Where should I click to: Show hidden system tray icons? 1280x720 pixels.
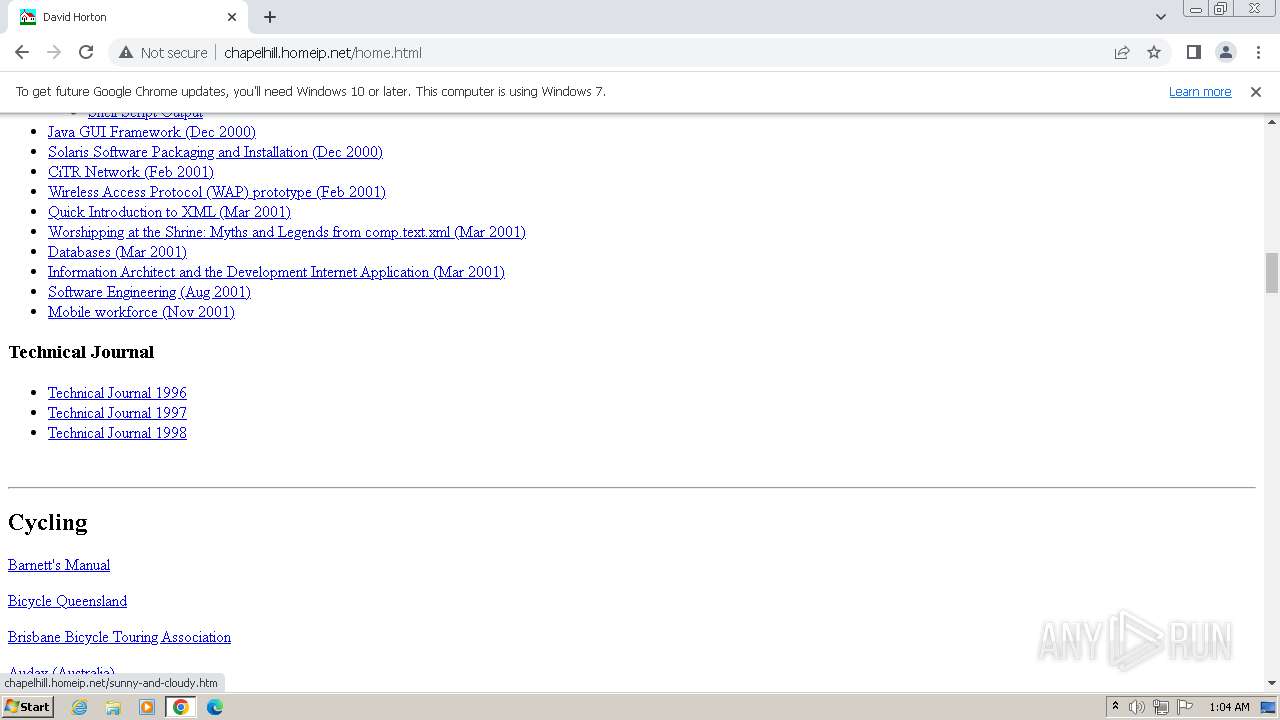(x=1115, y=707)
